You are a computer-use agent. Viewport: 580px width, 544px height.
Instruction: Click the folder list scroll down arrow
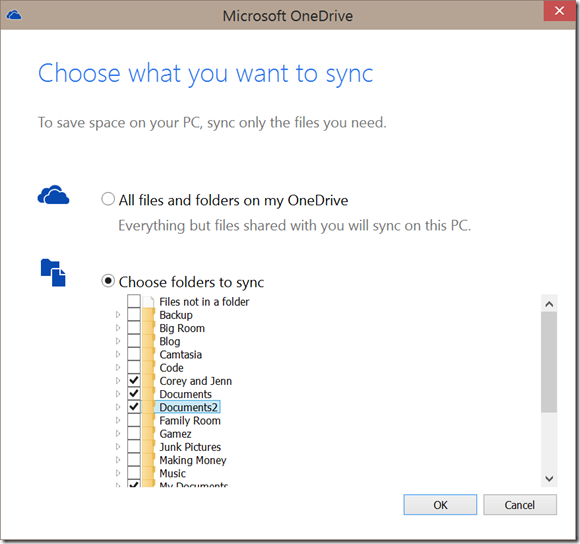pyautogui.click(x=549, y=479)
